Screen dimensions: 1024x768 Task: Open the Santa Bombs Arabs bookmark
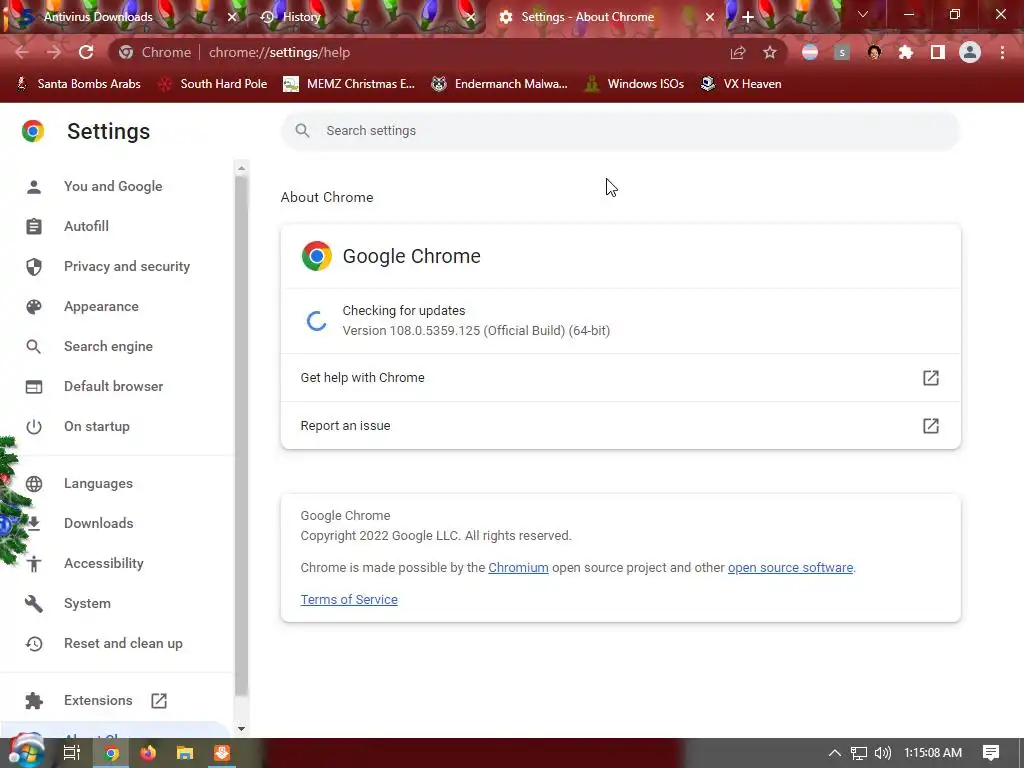point(78,84)
